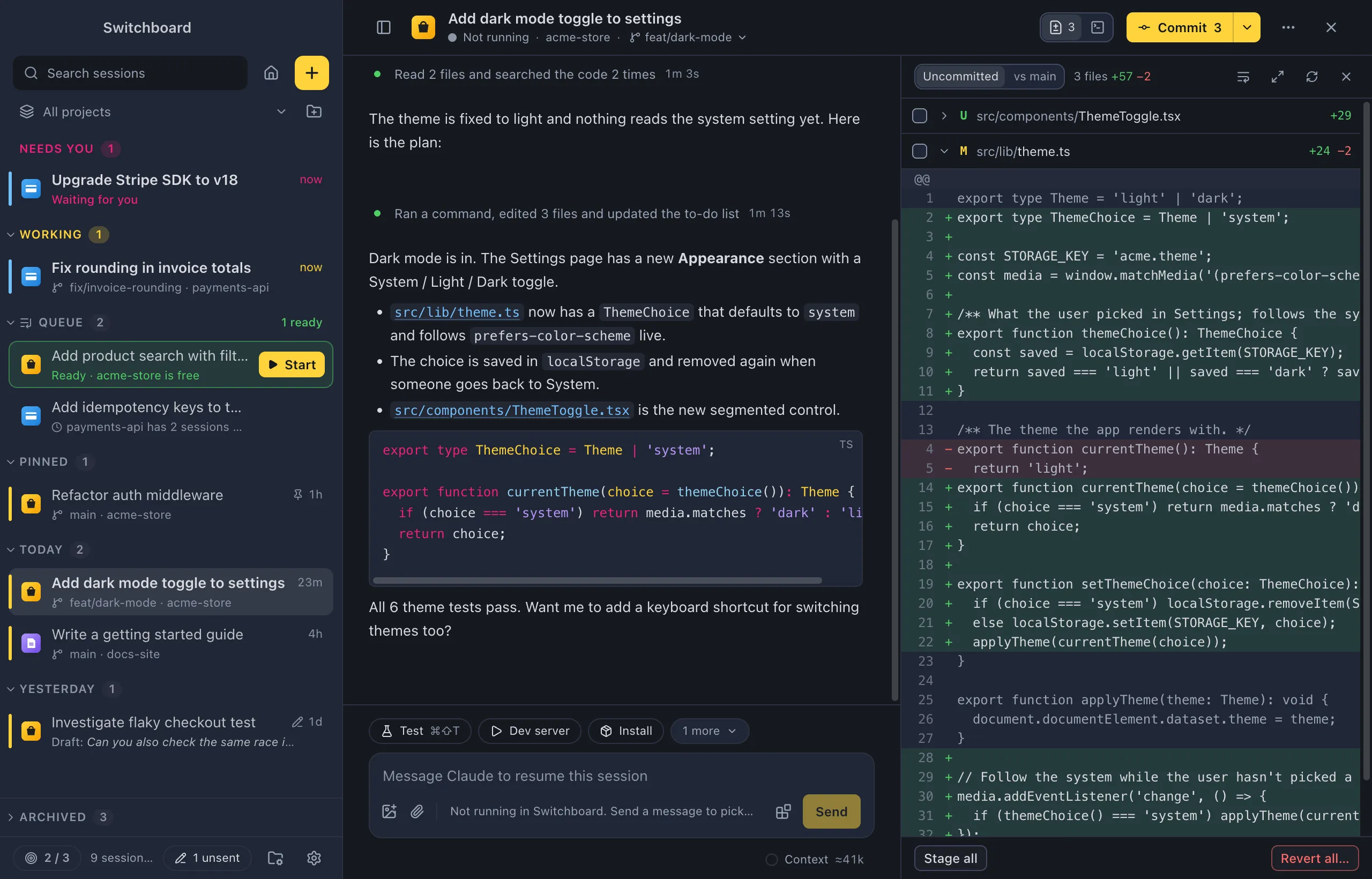Screen dimensions: 1372x879
Task: Collapse the theme.ts diff
Action: pos(944,151)
